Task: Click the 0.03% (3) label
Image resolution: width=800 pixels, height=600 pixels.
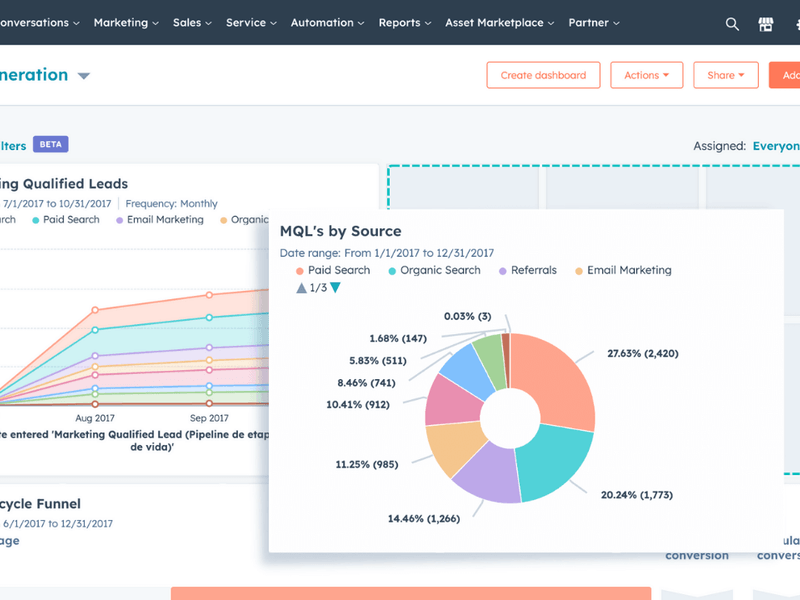Action: click(x=467, y=316)
